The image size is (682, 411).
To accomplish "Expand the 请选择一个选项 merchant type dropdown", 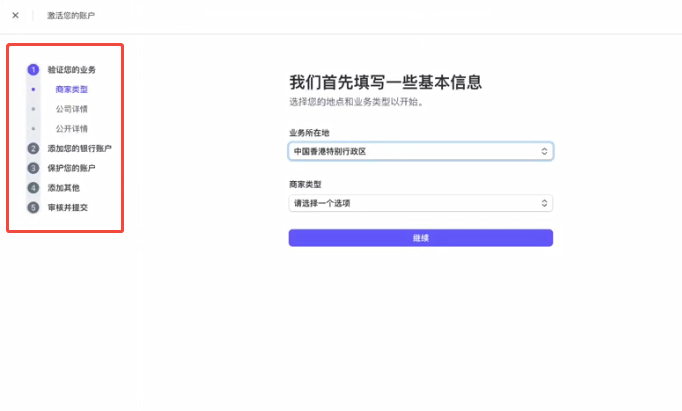I will (420, 203).
